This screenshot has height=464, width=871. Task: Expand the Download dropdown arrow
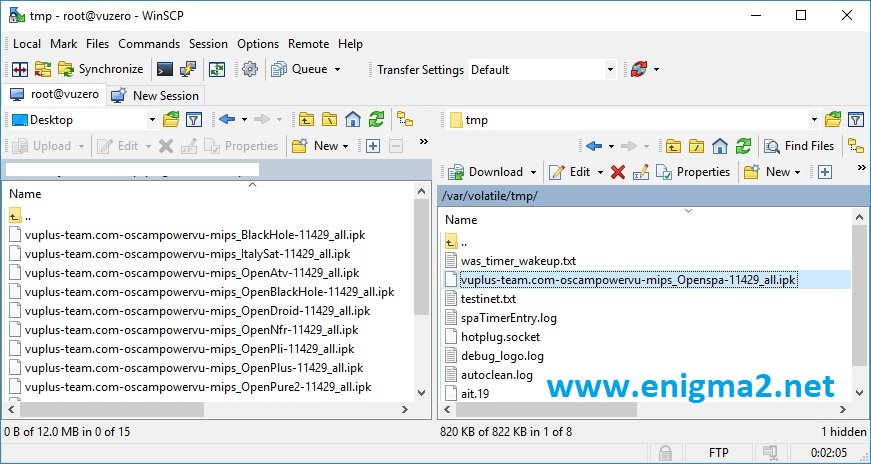click(533, 172)
